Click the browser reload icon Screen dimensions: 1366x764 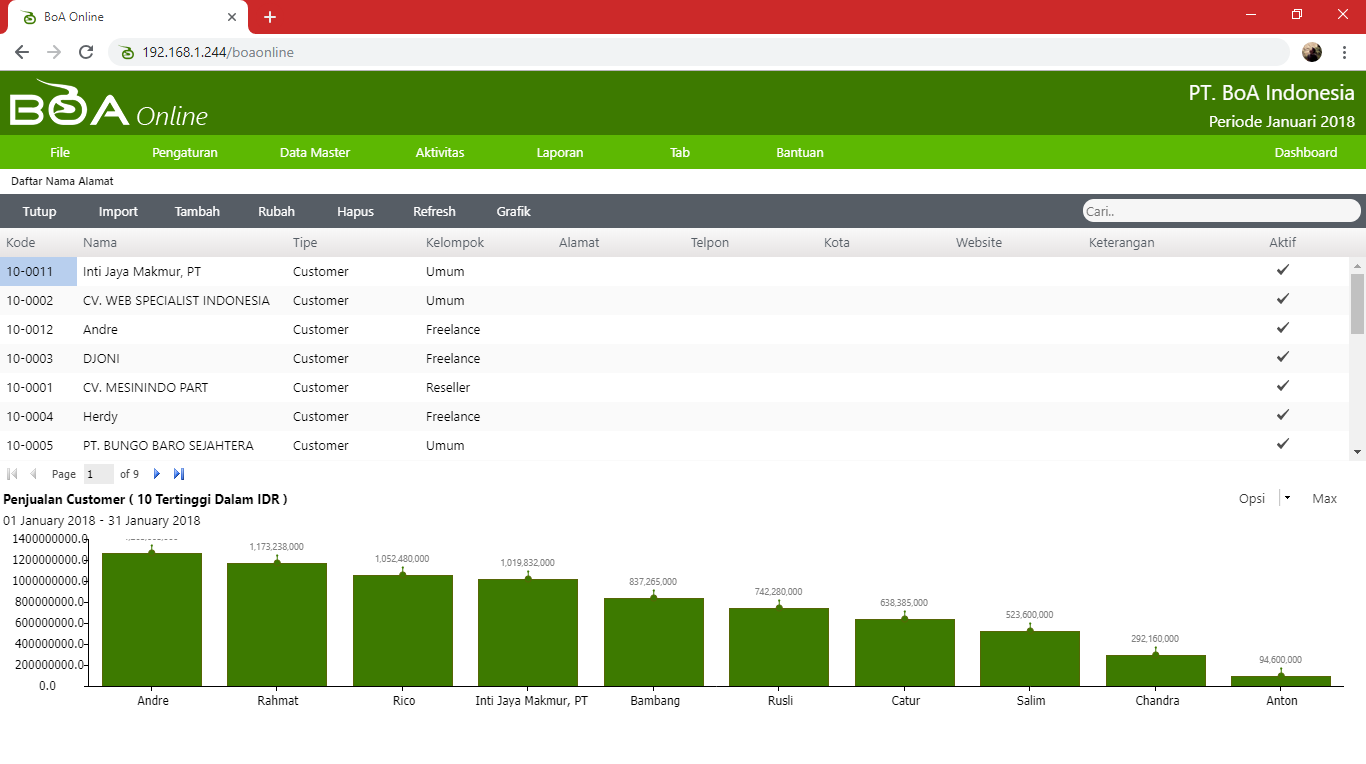coord(86,52)
